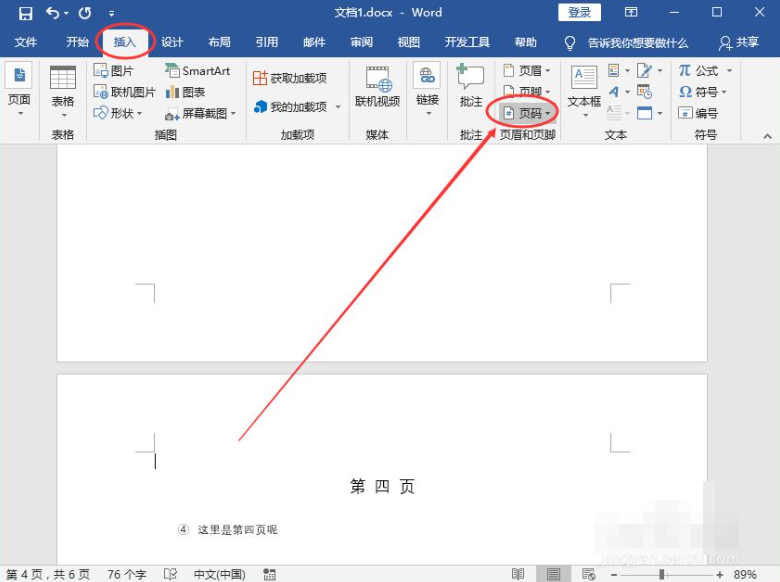Viewport: 780px width, 582px height.
Task: Expand the 形状 shapes dropdown
Action: coord(116,113)
